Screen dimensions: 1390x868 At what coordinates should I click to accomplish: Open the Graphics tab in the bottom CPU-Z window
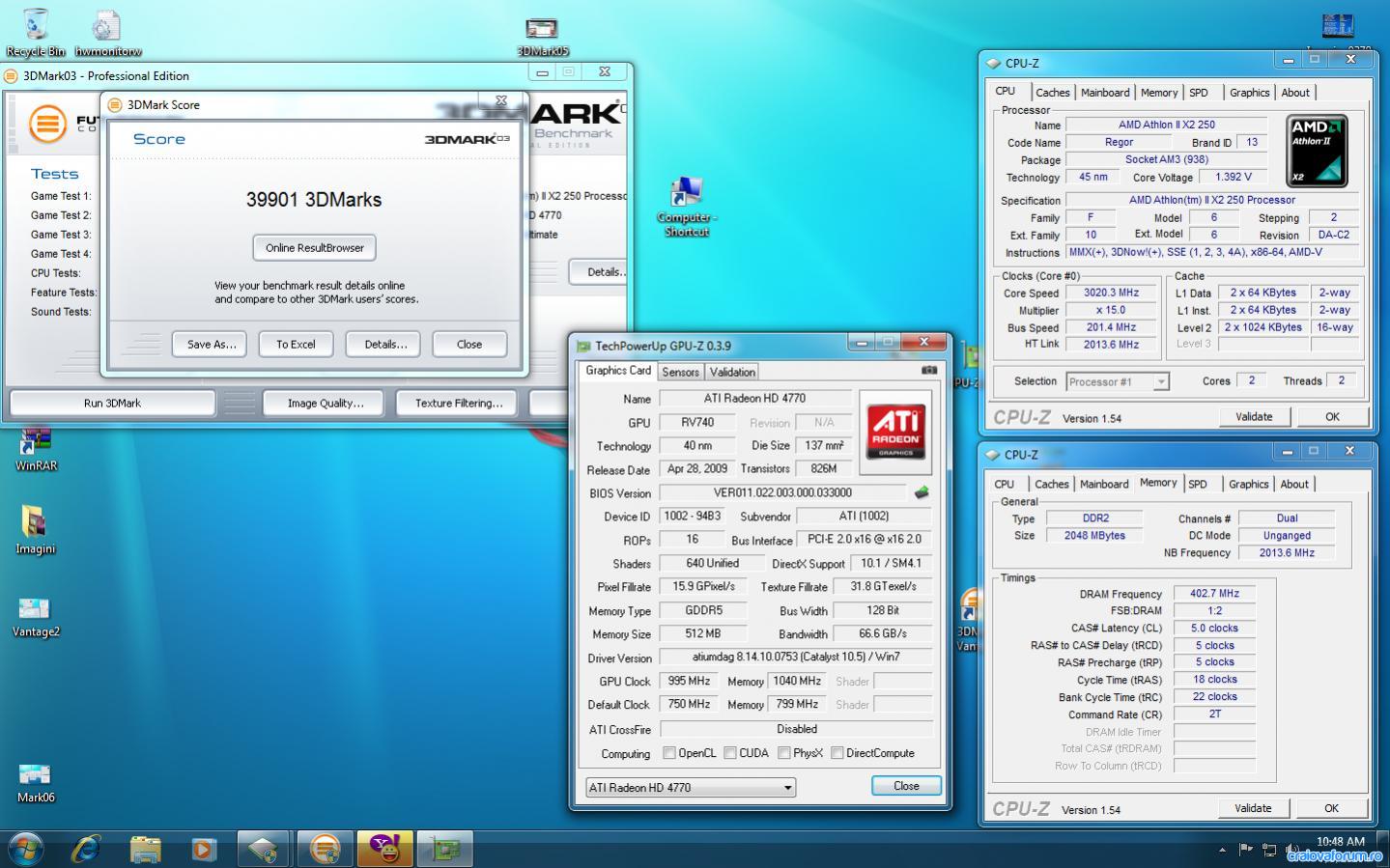(1248, 484)
